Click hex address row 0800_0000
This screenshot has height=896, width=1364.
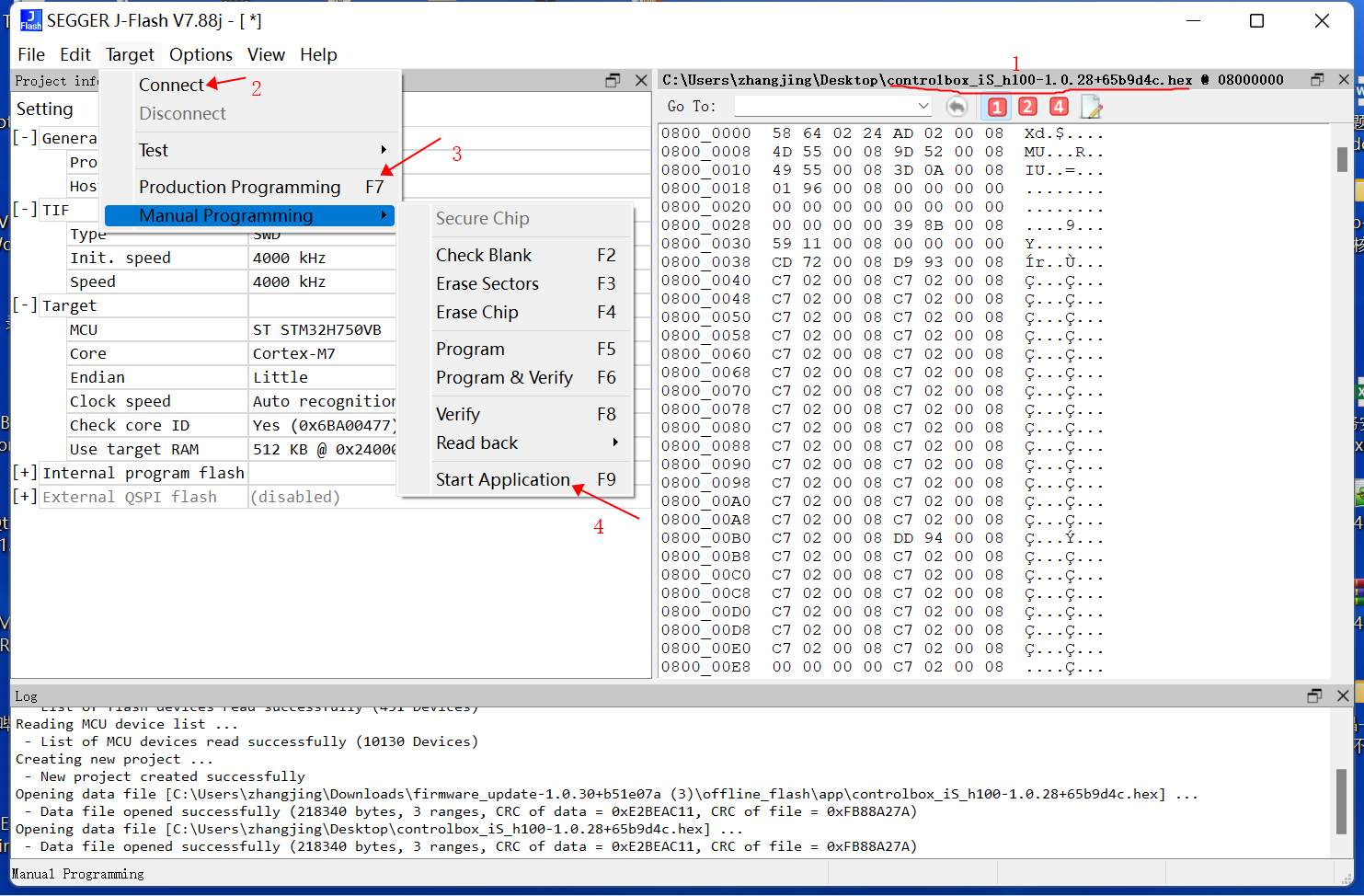coord(705,133)
